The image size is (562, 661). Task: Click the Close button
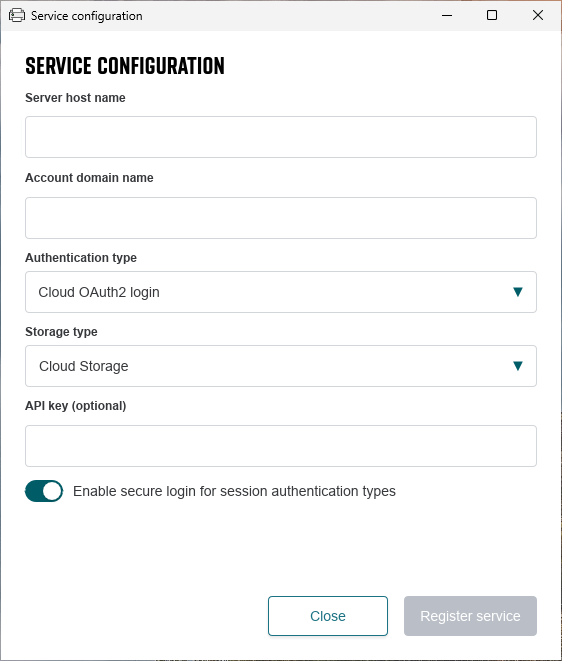[328, 616]
